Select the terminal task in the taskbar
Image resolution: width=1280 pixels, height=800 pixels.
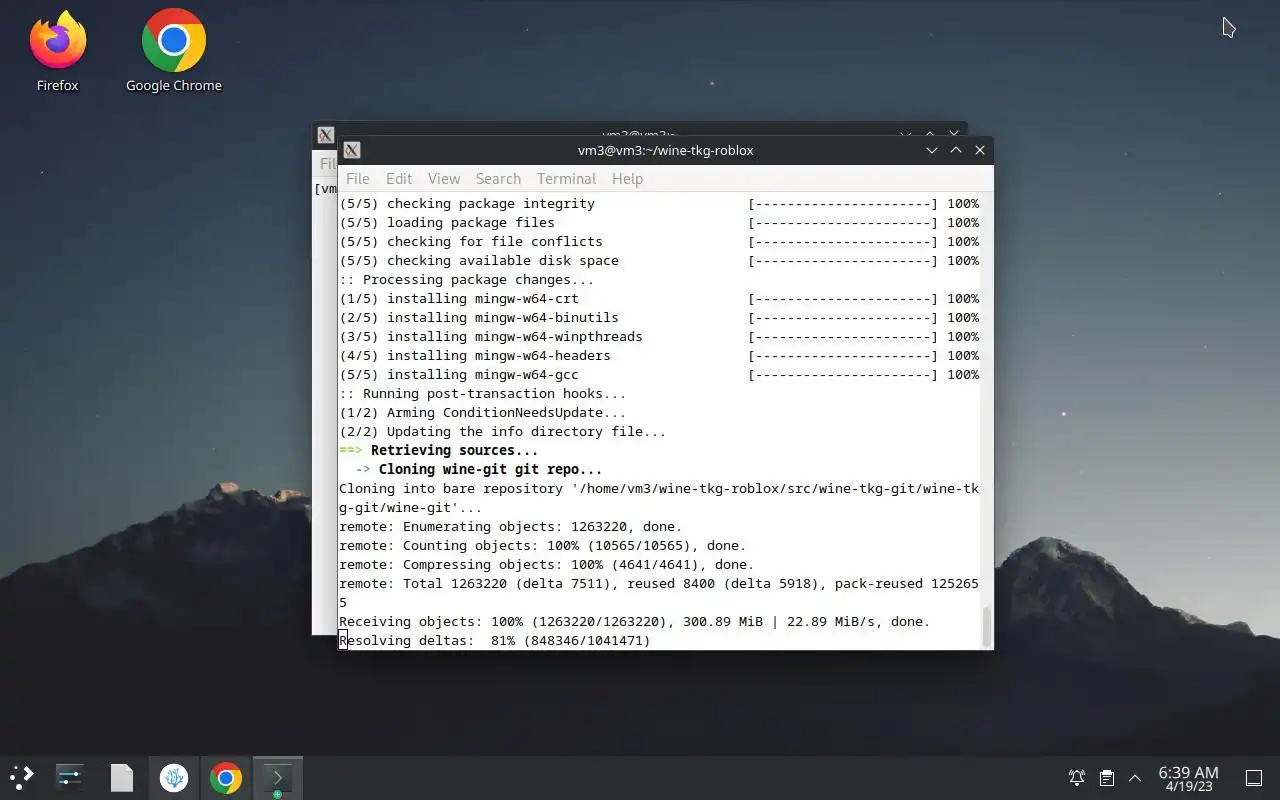[x=277, y=777]
